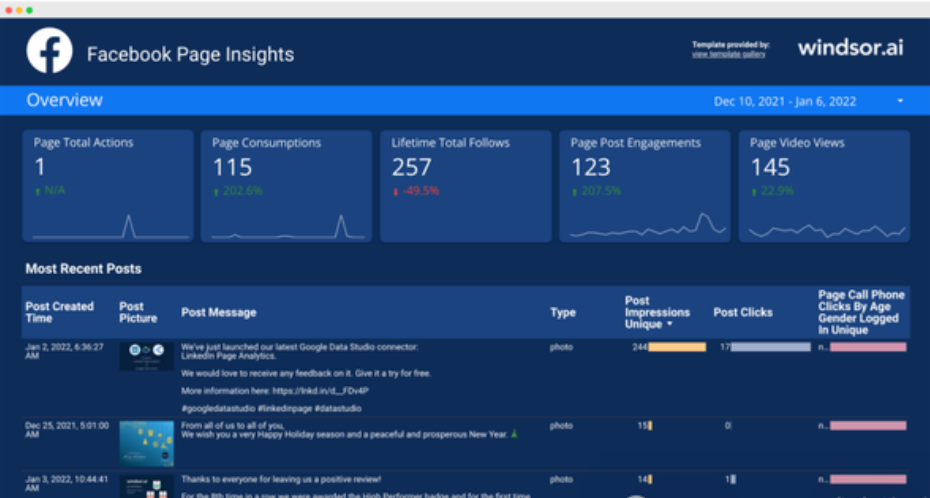Click the More information here lnkd.in link text
Viewport: 930px width, 498px height.
coord(276,391)
